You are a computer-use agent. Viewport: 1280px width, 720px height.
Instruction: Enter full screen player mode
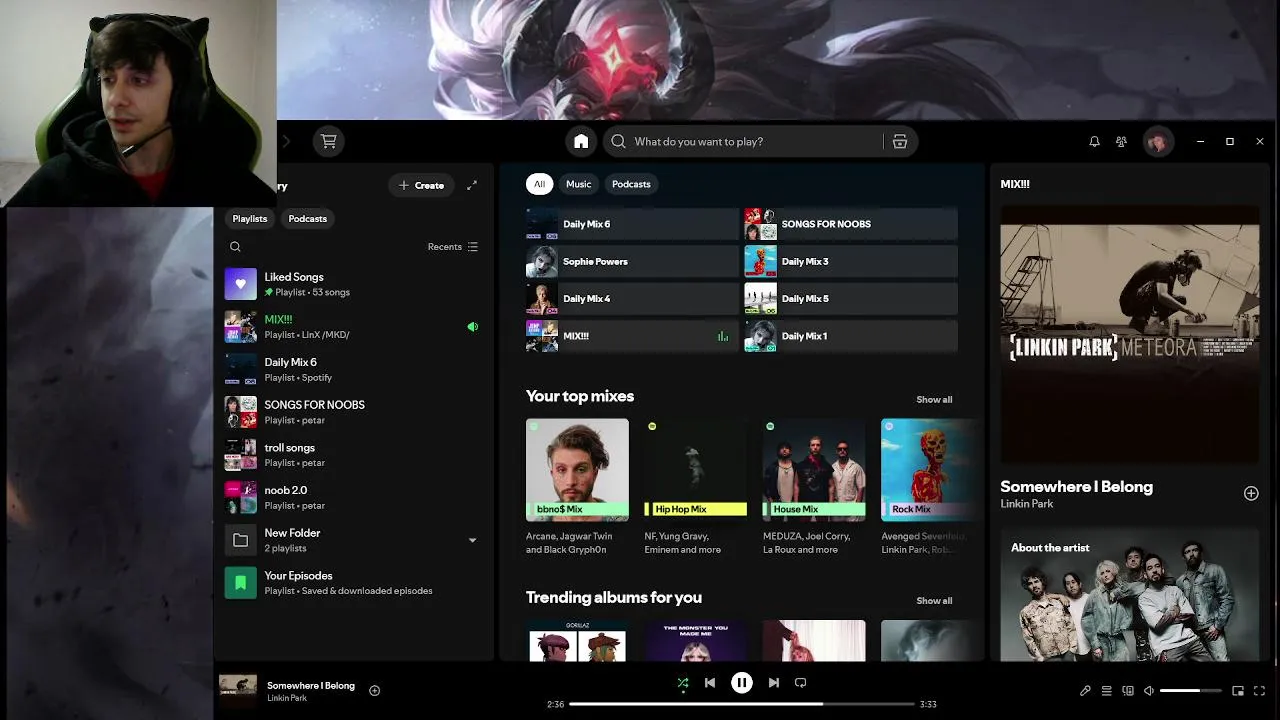(x=1259, y=691)
